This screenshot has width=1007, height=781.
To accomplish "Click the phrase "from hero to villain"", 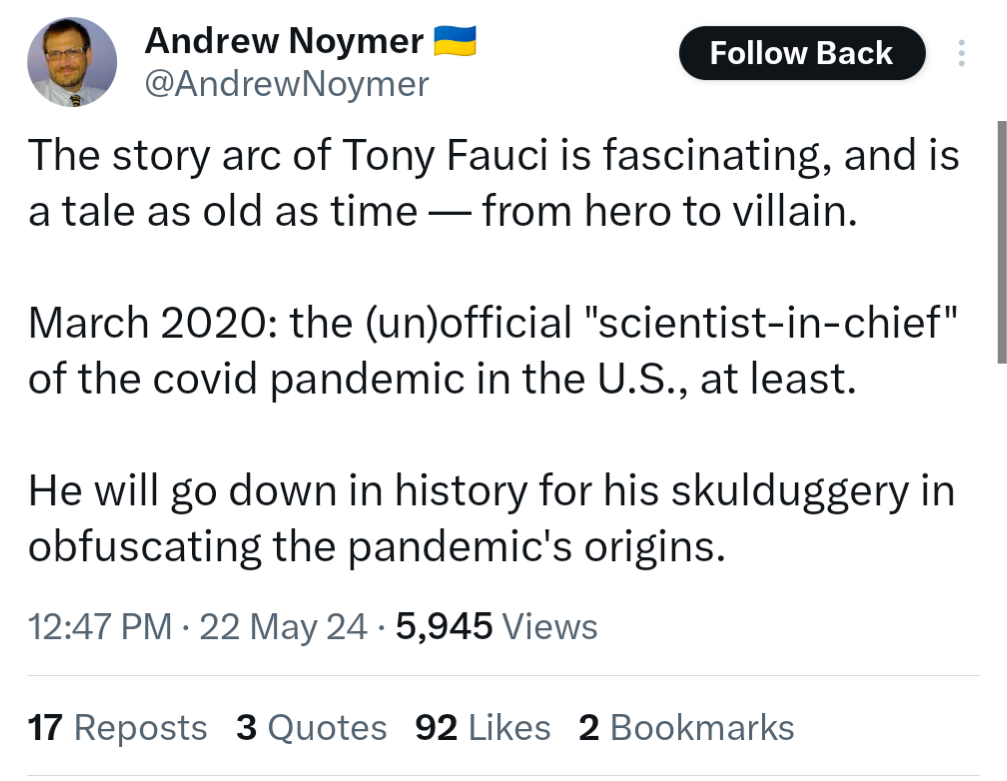I will pos(669,213).
